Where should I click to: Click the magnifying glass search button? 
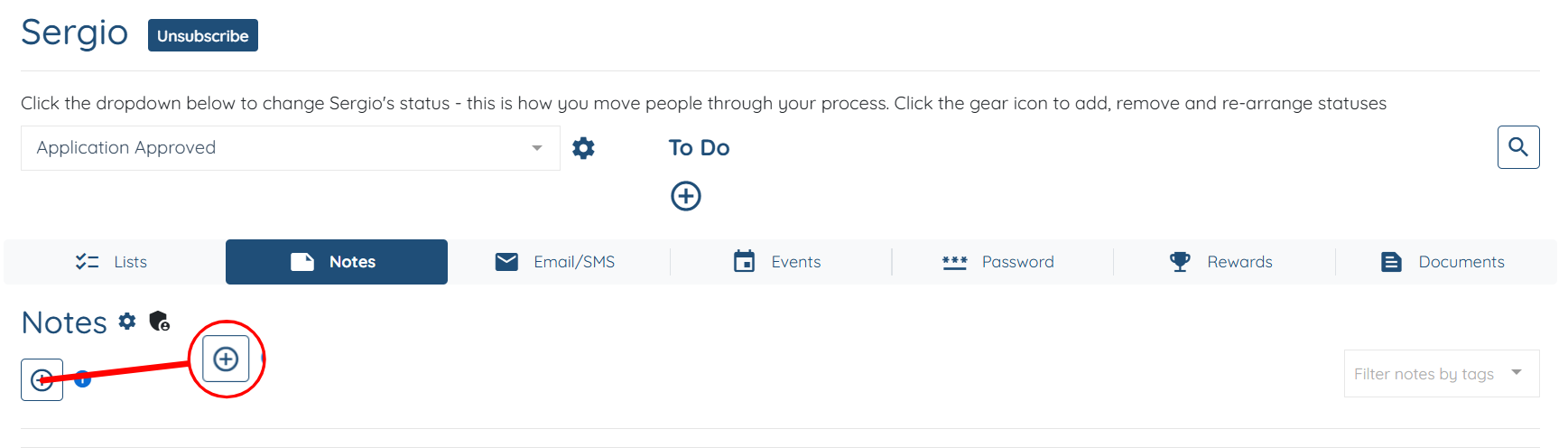(x=1517, y=147)
